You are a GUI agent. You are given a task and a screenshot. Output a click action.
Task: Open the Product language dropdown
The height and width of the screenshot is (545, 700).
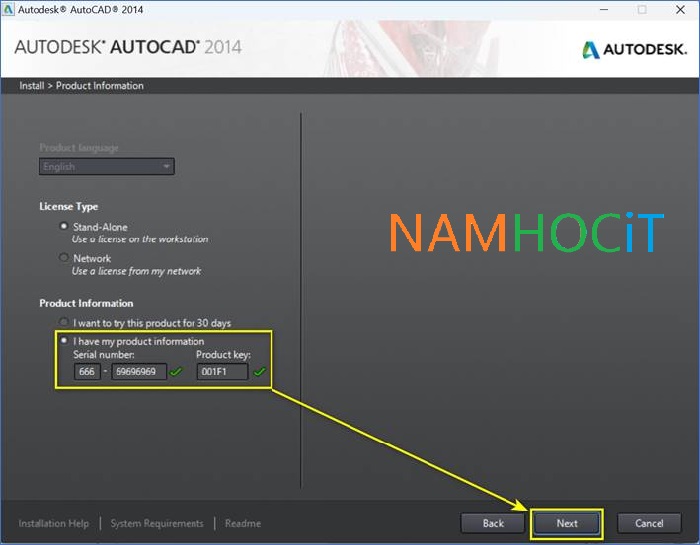[x=107, y=167]
